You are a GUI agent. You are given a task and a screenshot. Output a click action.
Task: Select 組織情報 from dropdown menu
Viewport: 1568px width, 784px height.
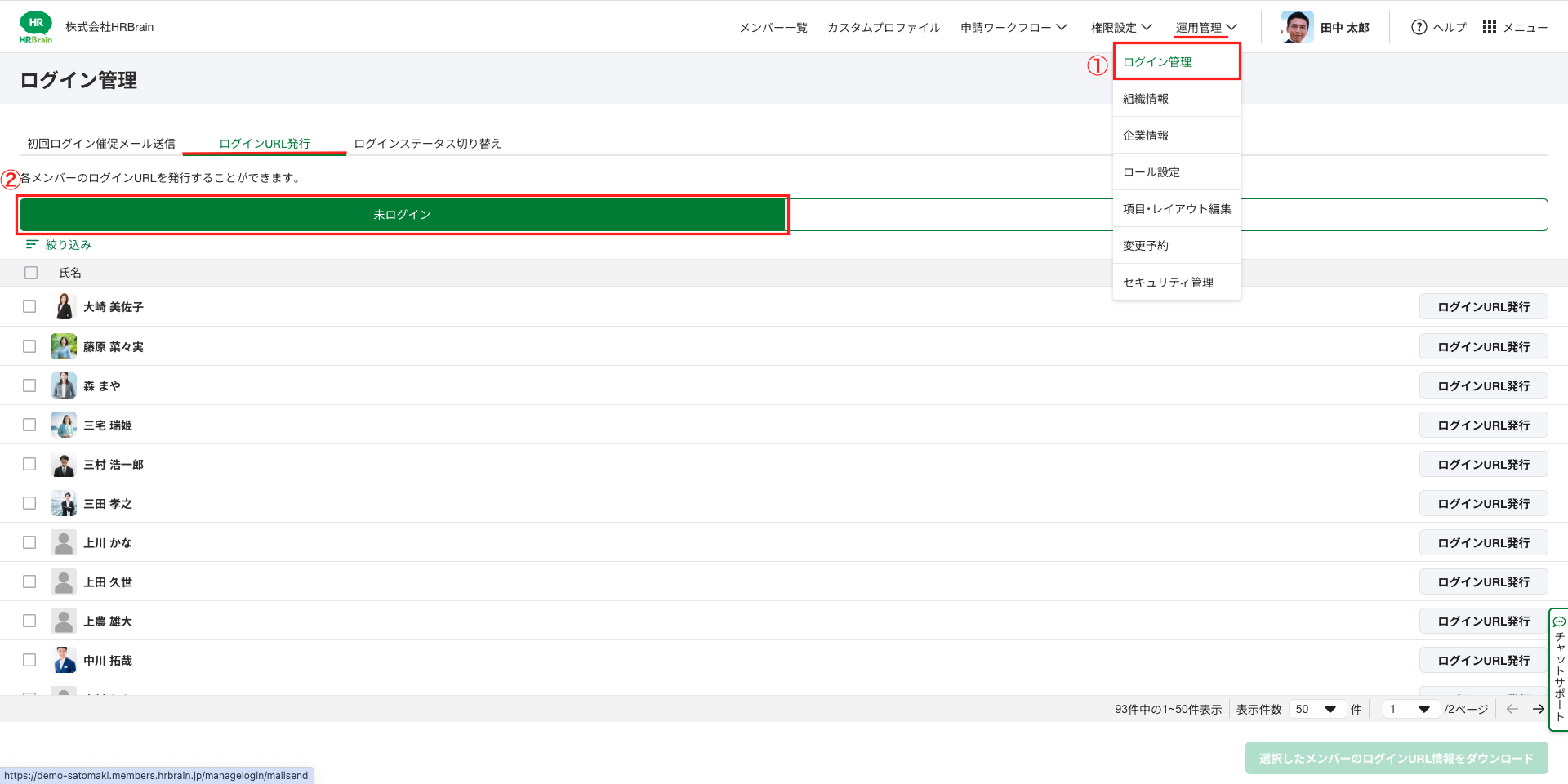point(1177,98)
